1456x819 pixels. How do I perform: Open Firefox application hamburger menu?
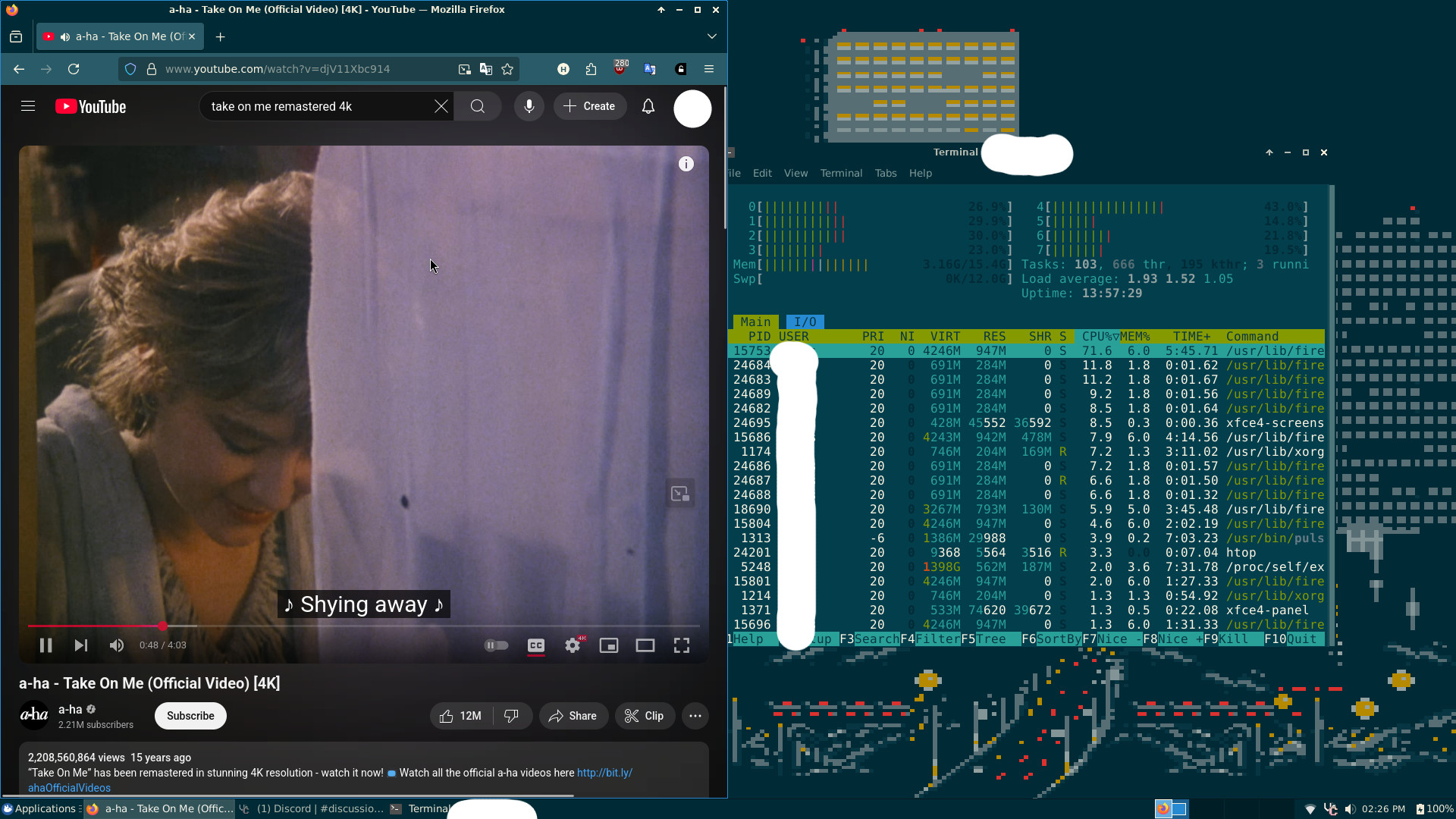pyautogui.click(x=709, y=69)
